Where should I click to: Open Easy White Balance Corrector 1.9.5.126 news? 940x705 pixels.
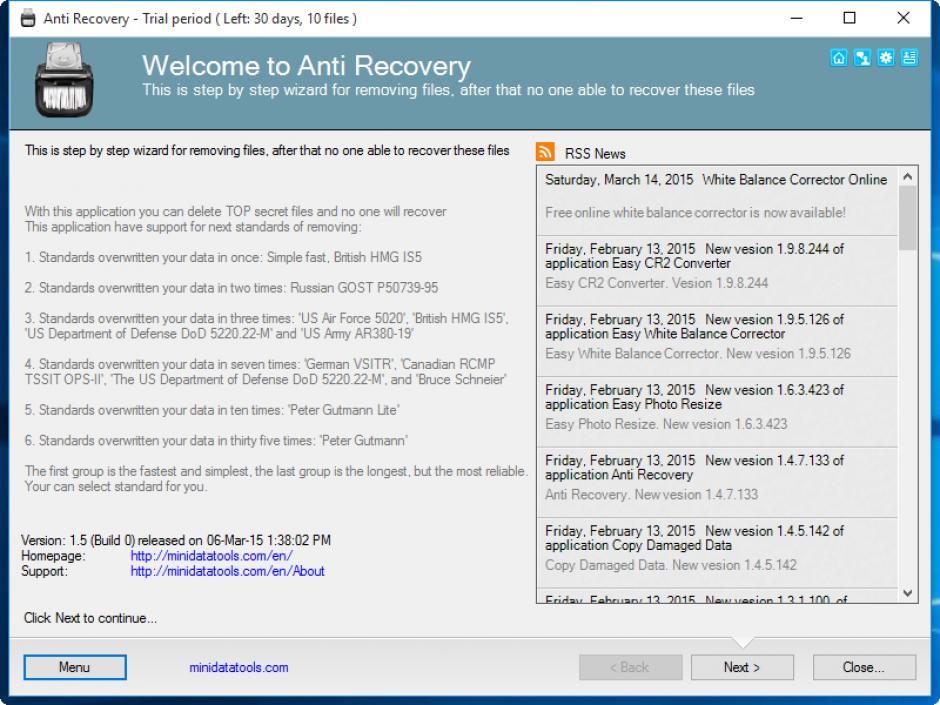click(x=717, y=341)
